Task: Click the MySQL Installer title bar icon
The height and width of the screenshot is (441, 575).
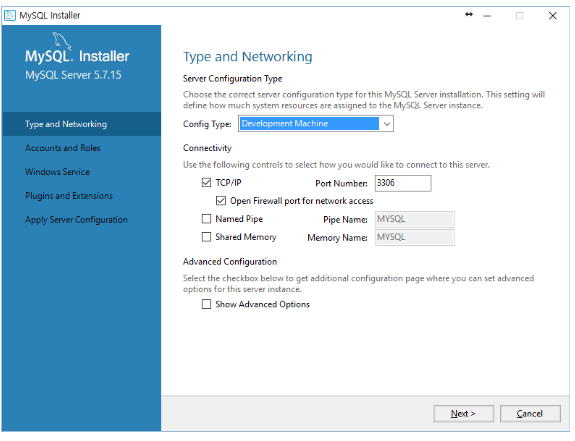Action: pyautogui.click(x=10, y=15)
